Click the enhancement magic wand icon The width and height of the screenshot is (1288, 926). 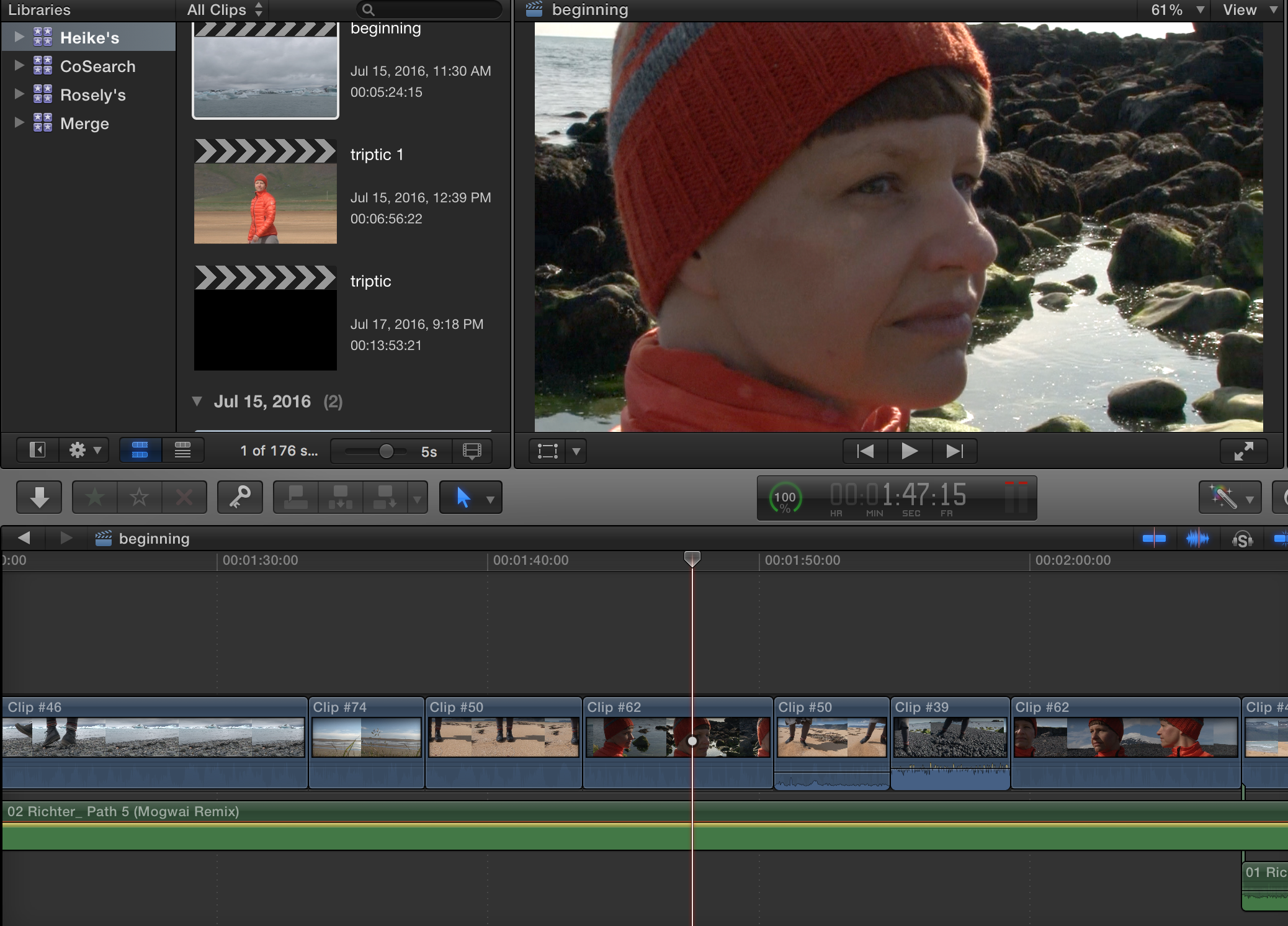click(1223, 497)
